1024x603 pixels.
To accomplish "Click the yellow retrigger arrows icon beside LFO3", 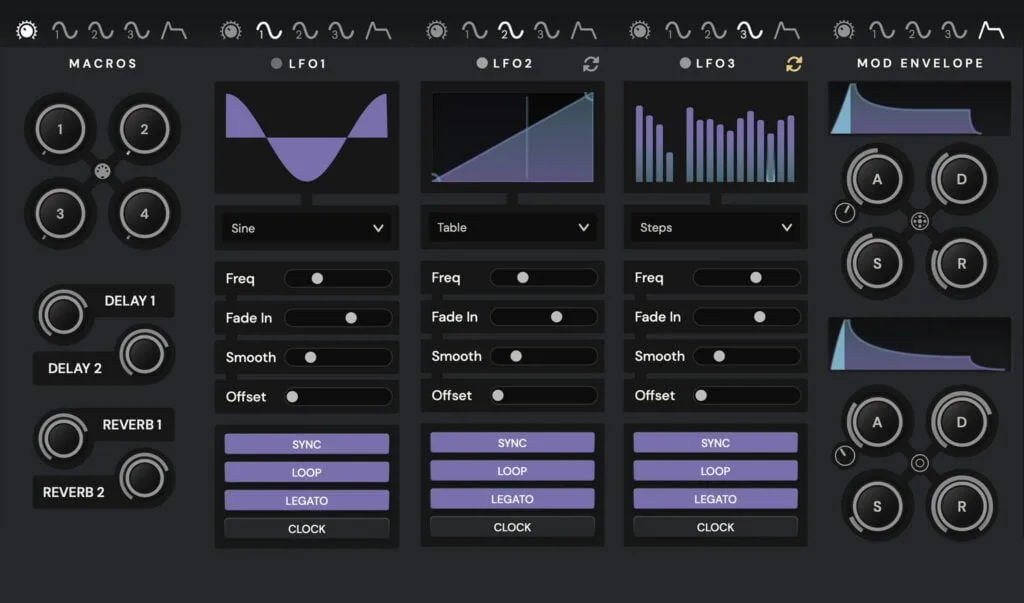I will (794, 64).
